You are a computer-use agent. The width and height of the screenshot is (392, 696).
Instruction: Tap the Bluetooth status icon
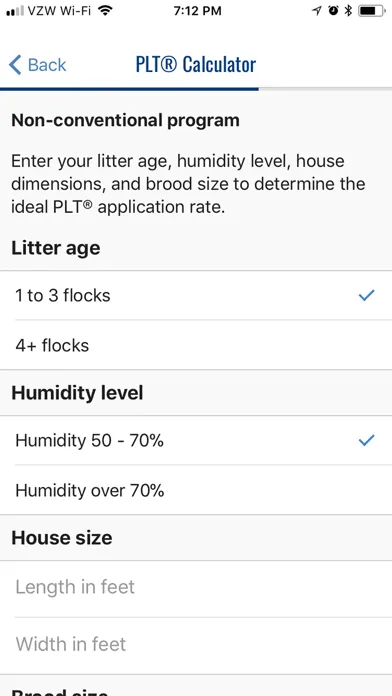(348, 11)
